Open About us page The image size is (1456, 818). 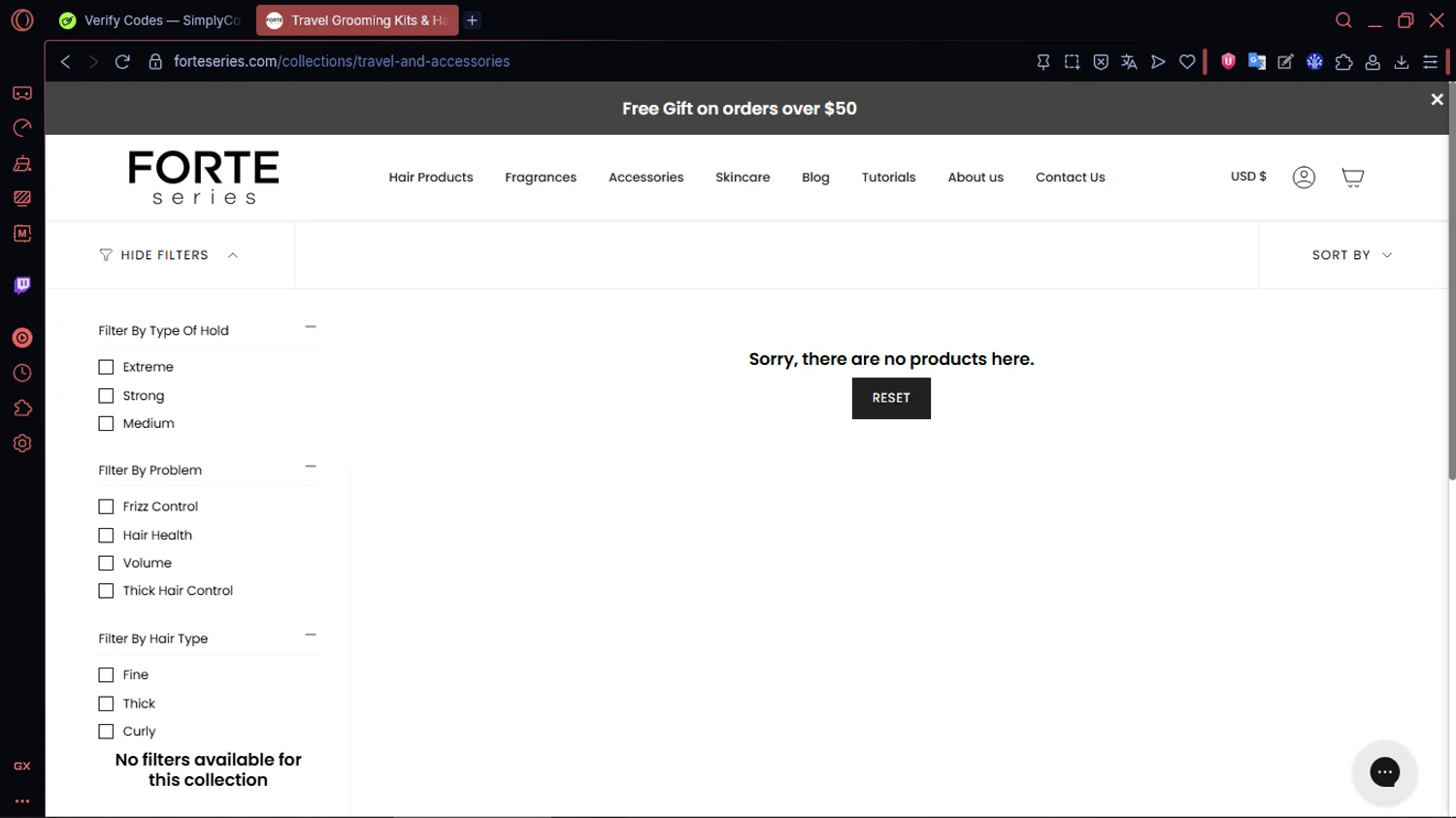(976, 178)
